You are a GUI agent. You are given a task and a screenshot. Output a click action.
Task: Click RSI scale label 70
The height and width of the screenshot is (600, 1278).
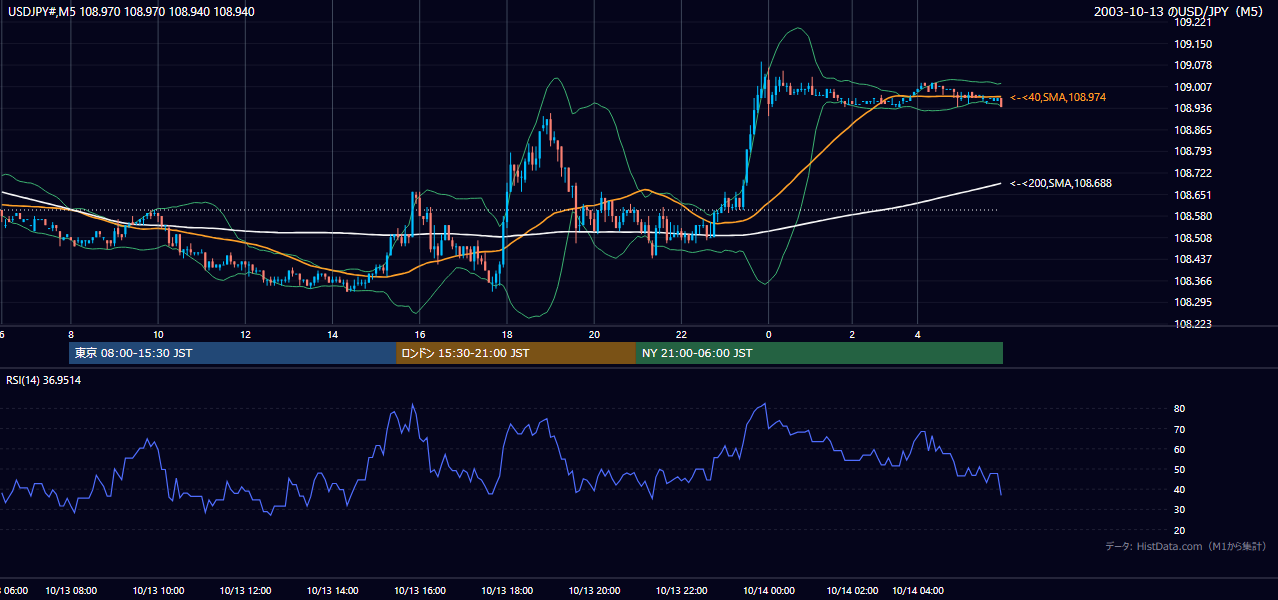click(x=1180, y=429)
